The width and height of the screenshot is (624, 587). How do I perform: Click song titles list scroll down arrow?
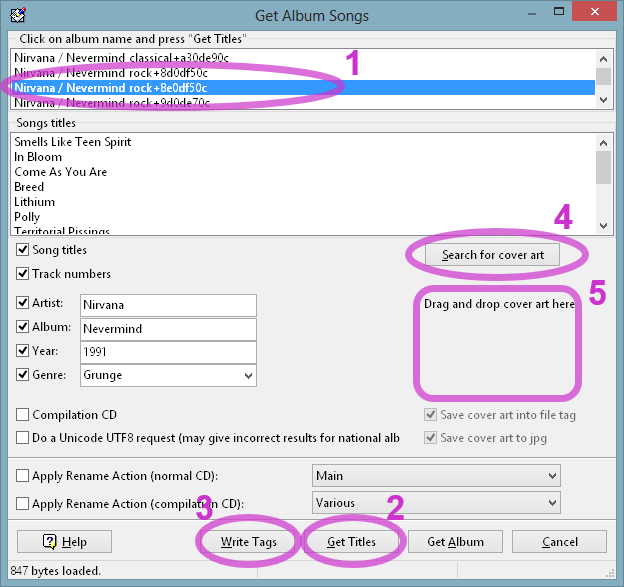point(603,226)
